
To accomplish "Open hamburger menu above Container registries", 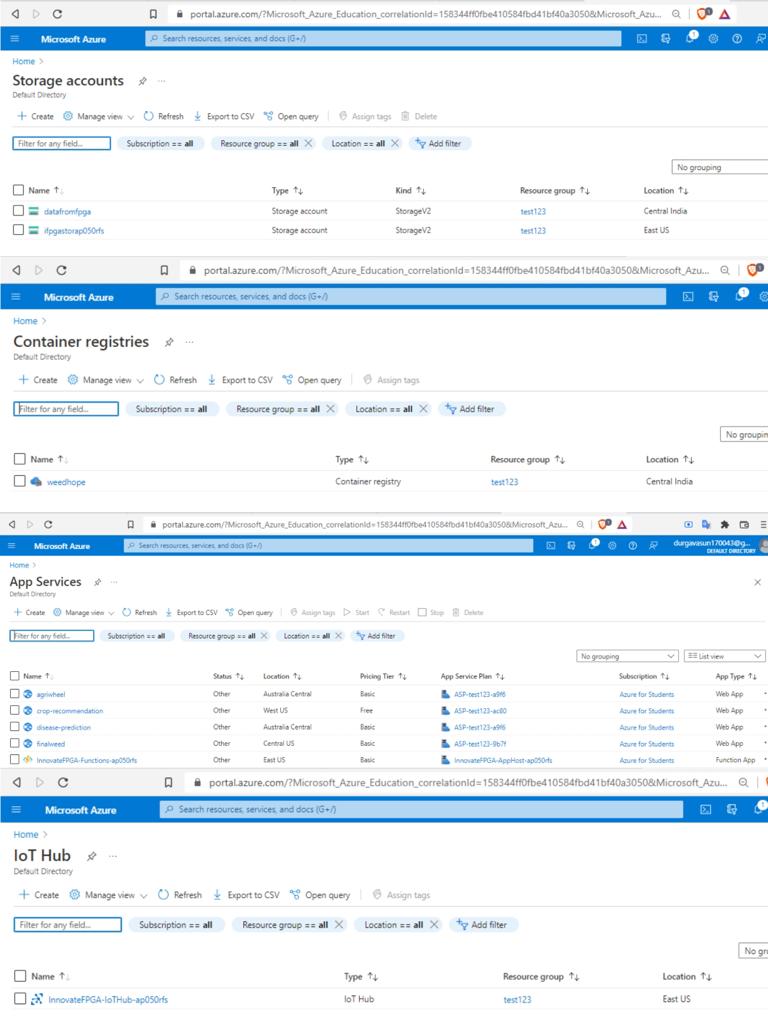I will pyautogui.click(x=16, y=296).
